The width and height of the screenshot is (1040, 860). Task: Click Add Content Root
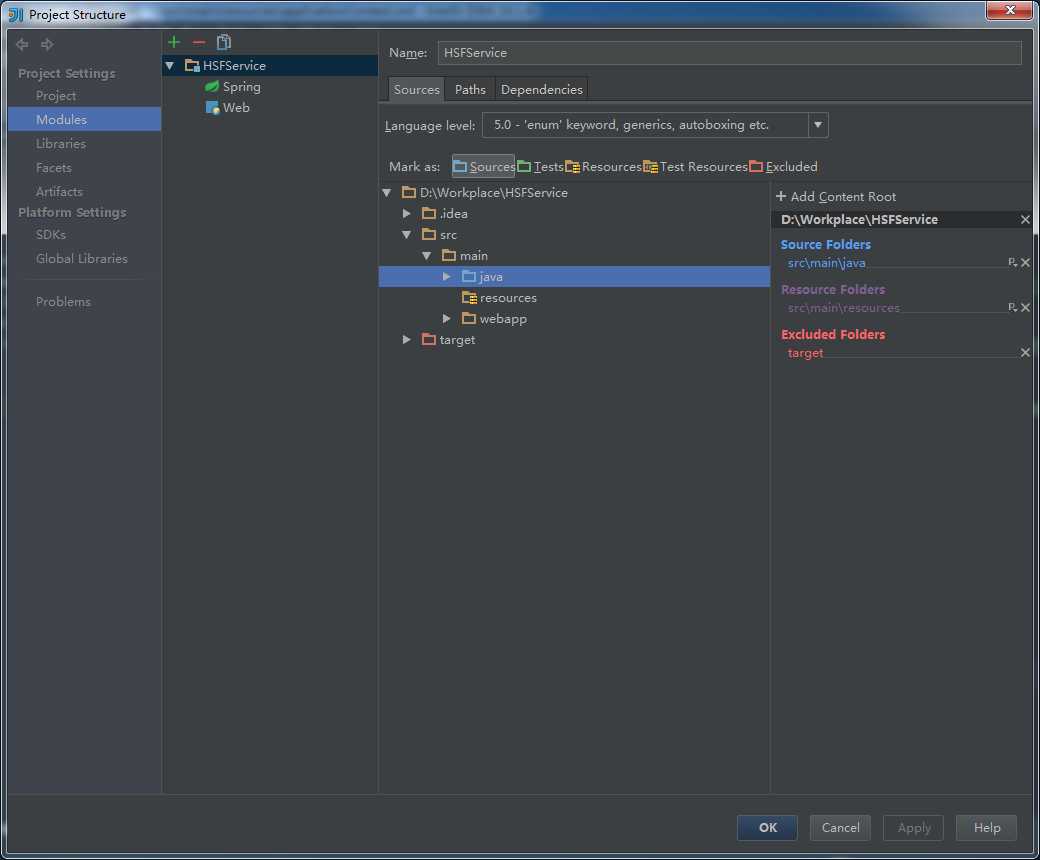pyautogui.click(x=836, y=197)
